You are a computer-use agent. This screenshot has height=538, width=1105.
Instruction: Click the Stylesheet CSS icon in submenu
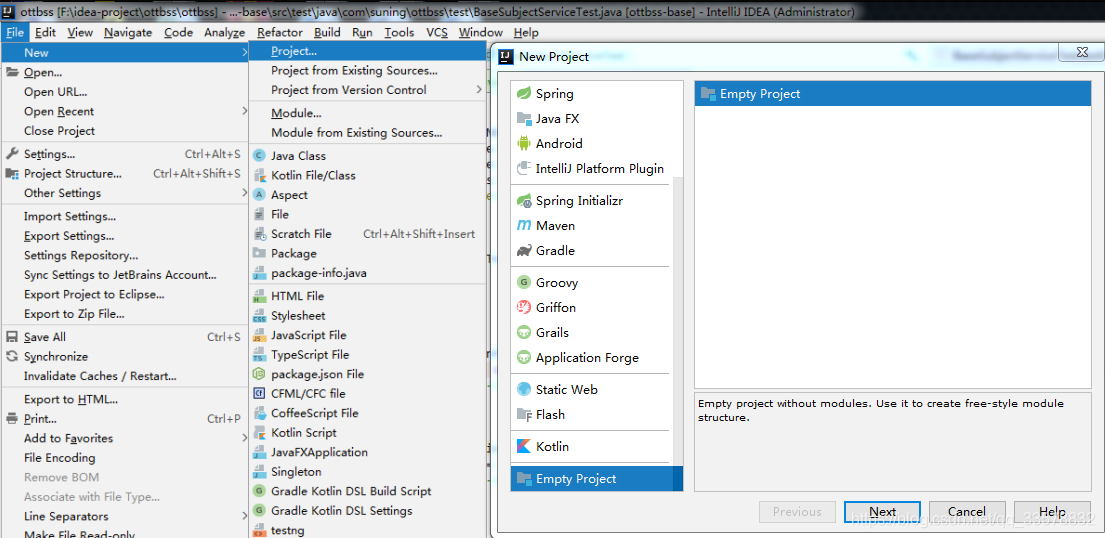259,316
